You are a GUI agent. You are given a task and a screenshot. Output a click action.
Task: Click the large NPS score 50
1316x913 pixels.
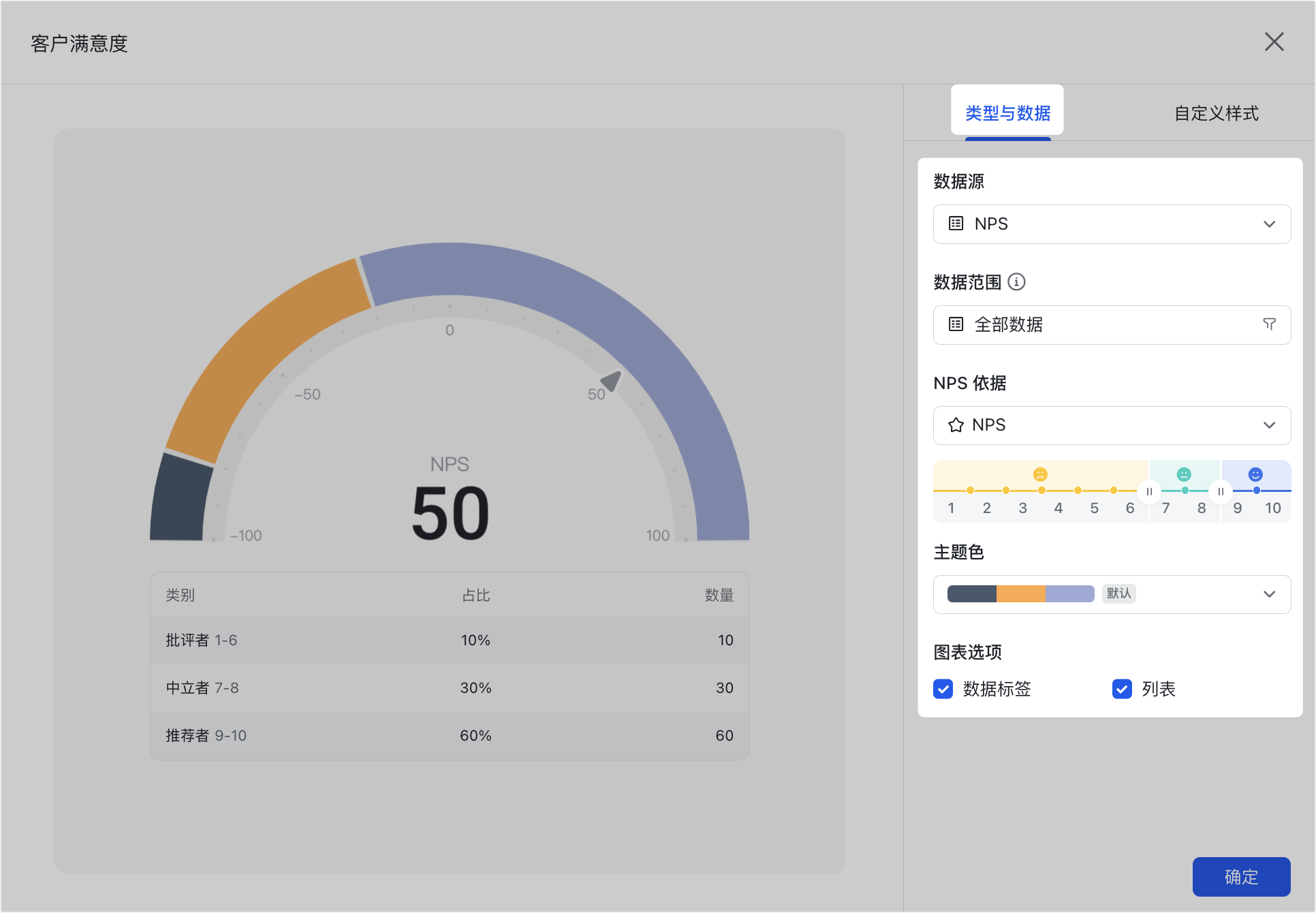point(450,514)
